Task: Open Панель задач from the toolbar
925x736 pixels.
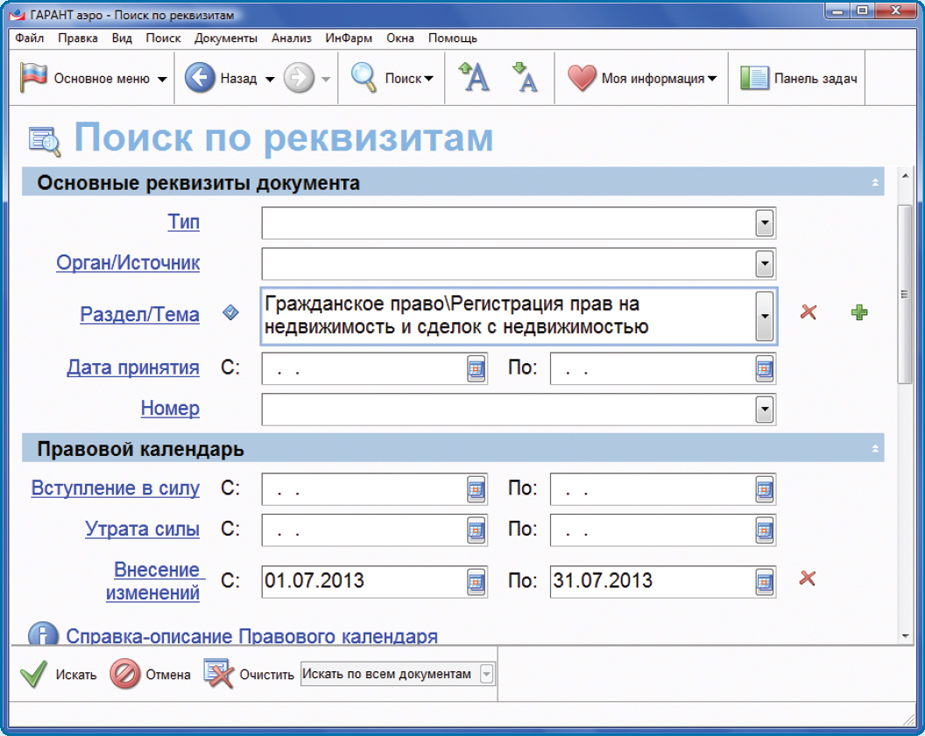Action: coord(799,79)
